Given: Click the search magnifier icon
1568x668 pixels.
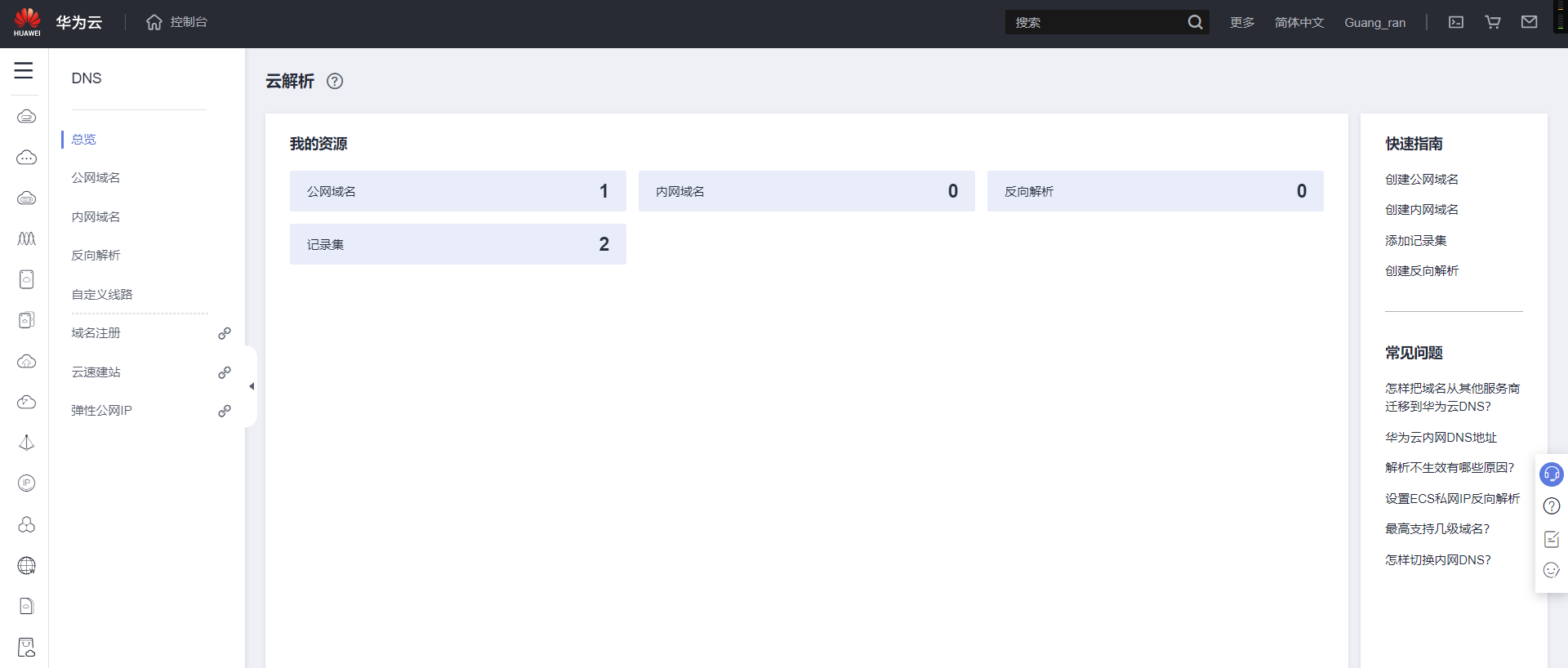Looking at the screenshot, I should pyautogui.click(x=1195, y=22).
